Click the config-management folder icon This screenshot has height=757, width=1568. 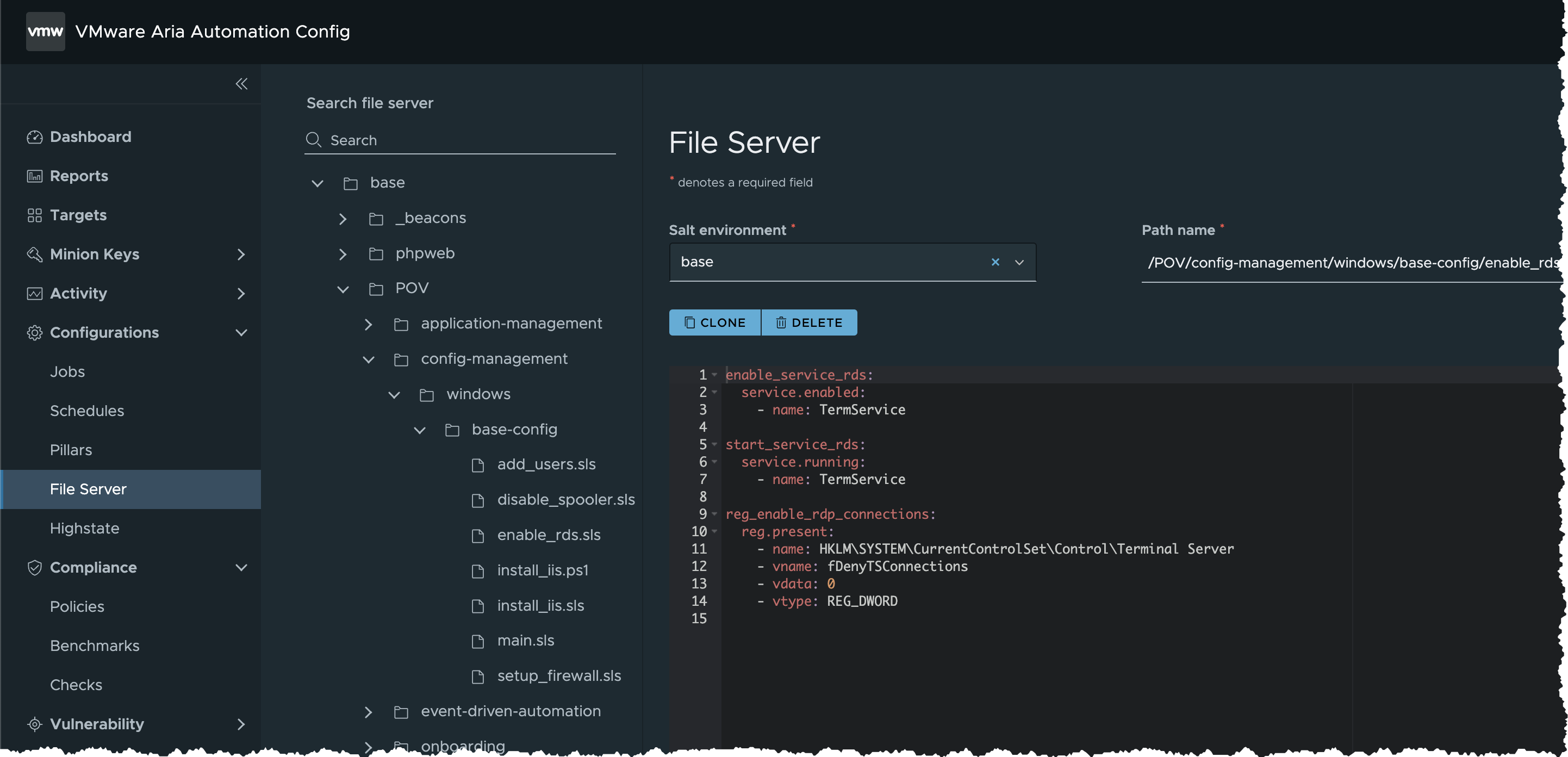pos(401,359)
